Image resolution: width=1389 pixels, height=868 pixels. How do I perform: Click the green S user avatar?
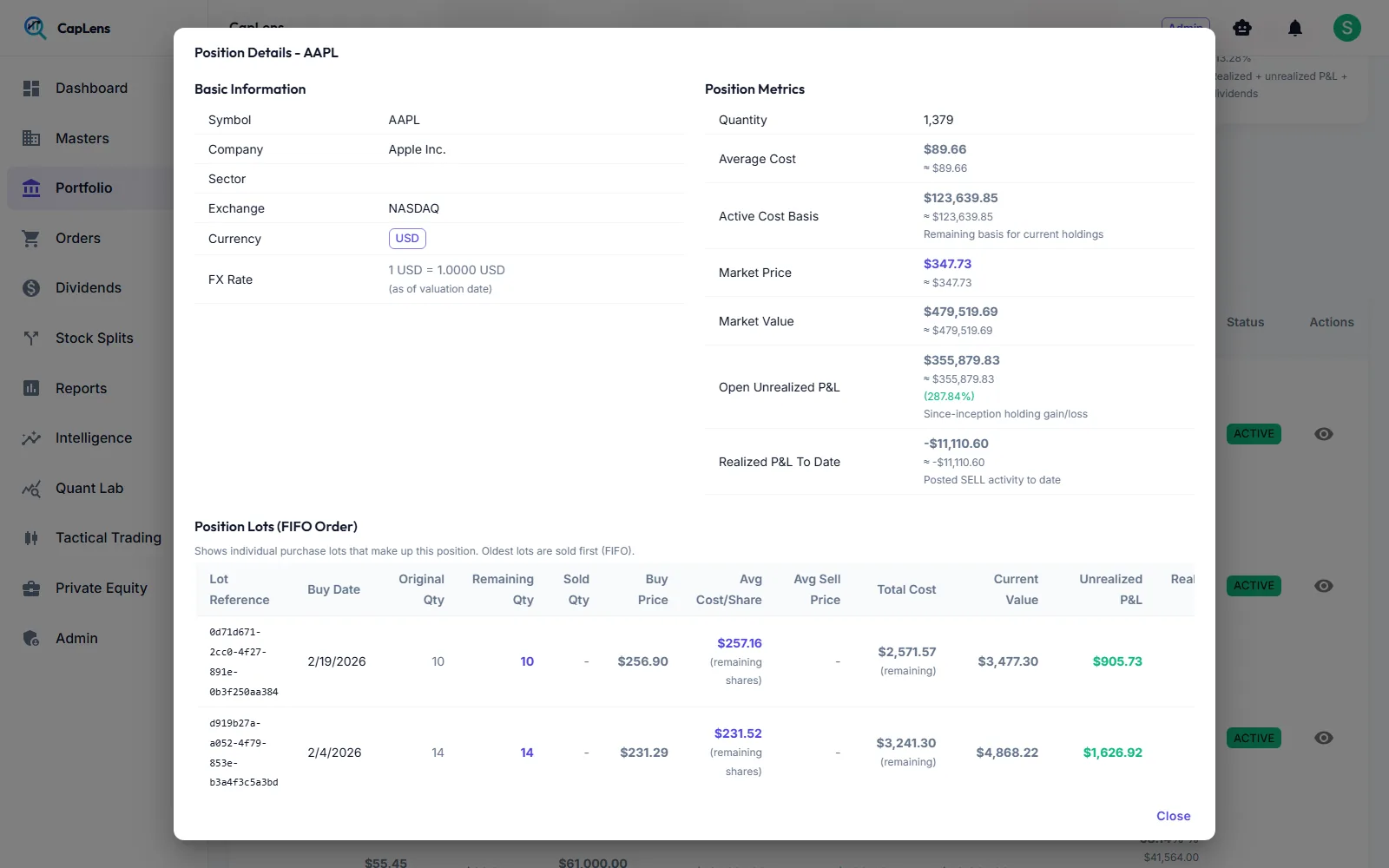click(1347, 28)
